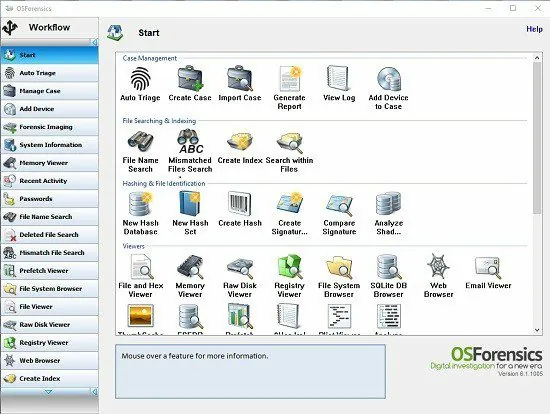
Task: Open Compare Signature icon
Action: pos(339,205)
